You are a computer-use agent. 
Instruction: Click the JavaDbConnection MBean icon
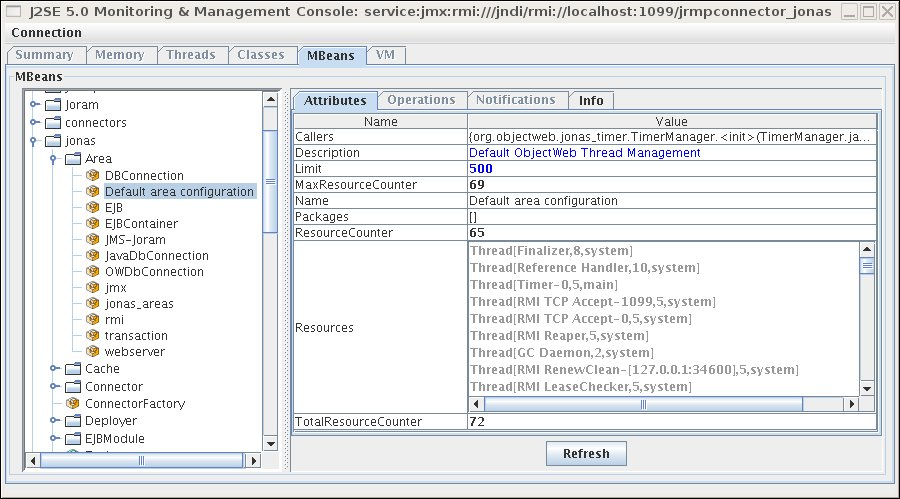click(x=92, y=256)
